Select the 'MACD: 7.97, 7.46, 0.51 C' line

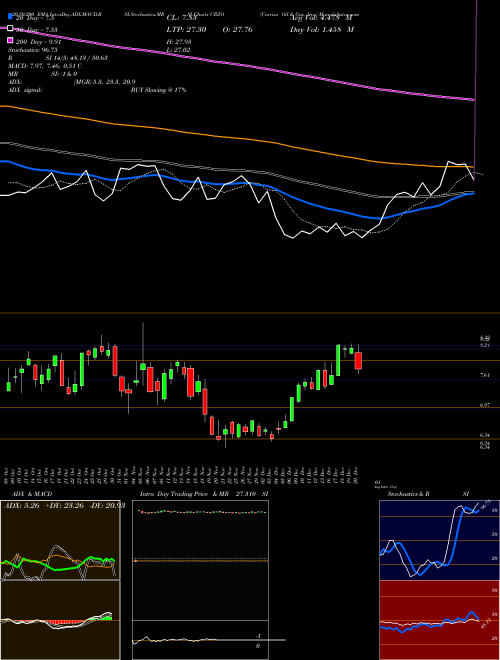point(45,66)
